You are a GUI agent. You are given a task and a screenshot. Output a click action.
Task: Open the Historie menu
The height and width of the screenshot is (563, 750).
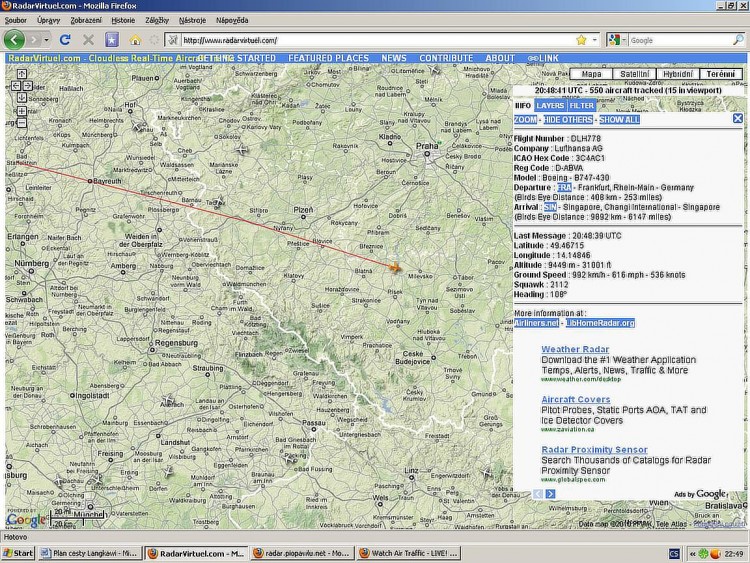tap(123, 20)
